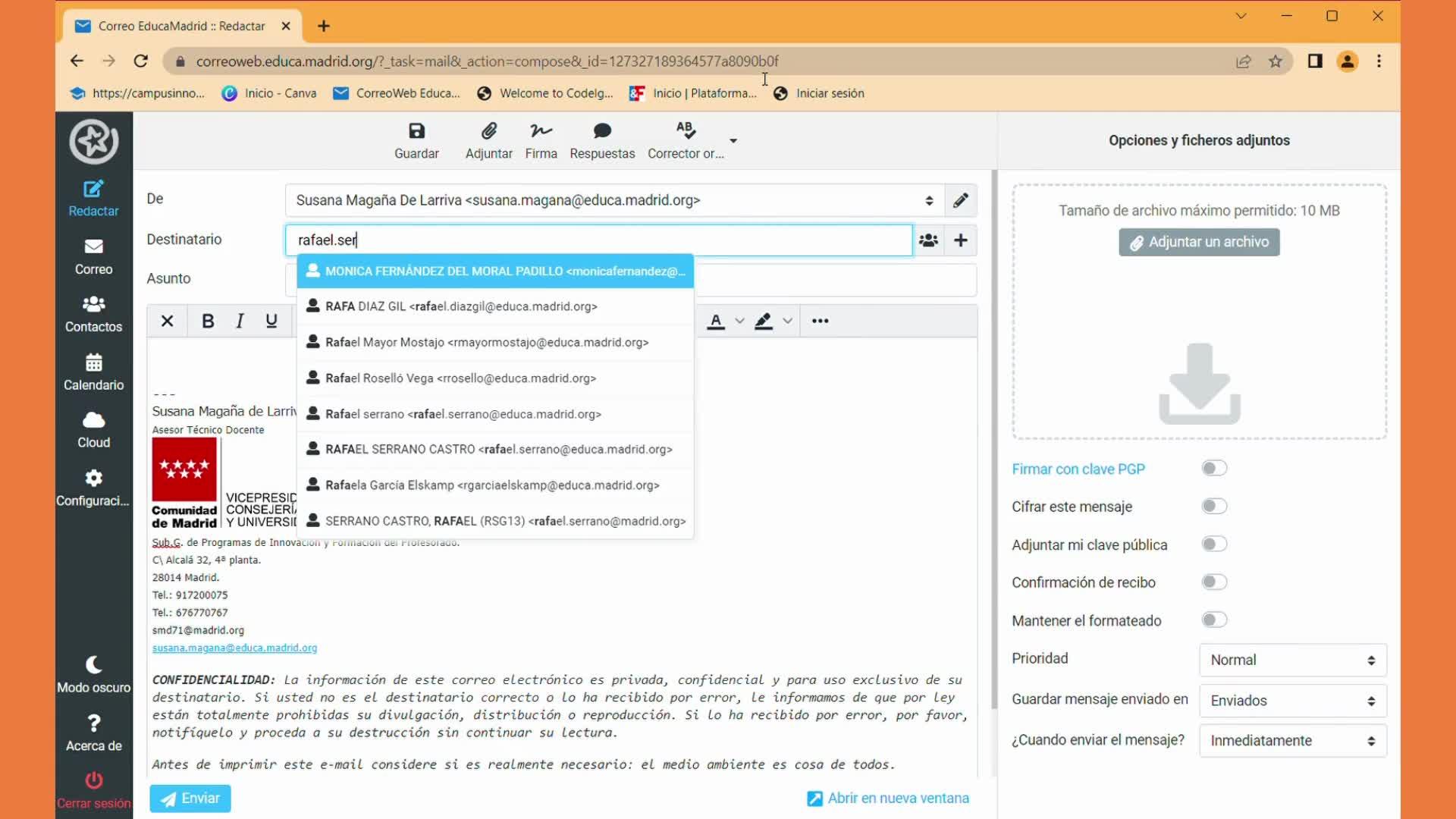
Task: Open ¿Cuando enviar el mensaje? dropdown
Action: coord(1292,741)
